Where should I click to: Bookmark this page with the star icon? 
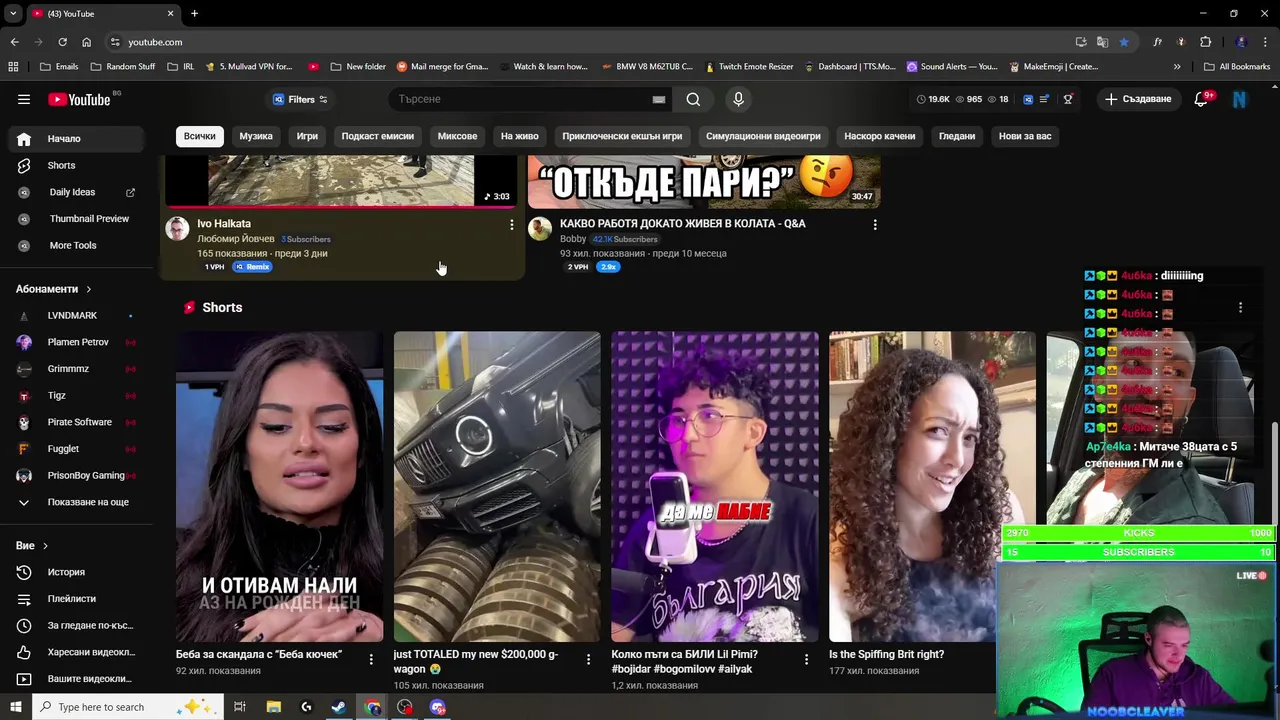(1124, 42)
